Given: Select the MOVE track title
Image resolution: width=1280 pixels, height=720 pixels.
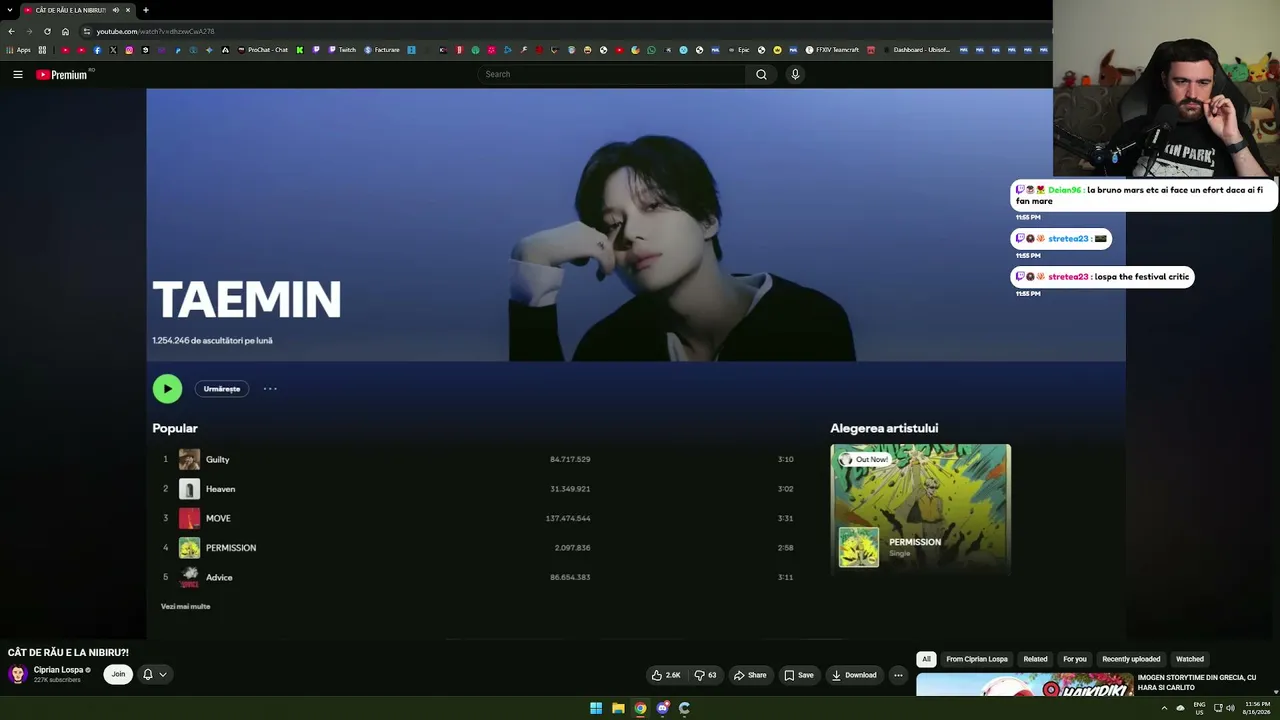Looking at the screenshot, I should point(218,518).
